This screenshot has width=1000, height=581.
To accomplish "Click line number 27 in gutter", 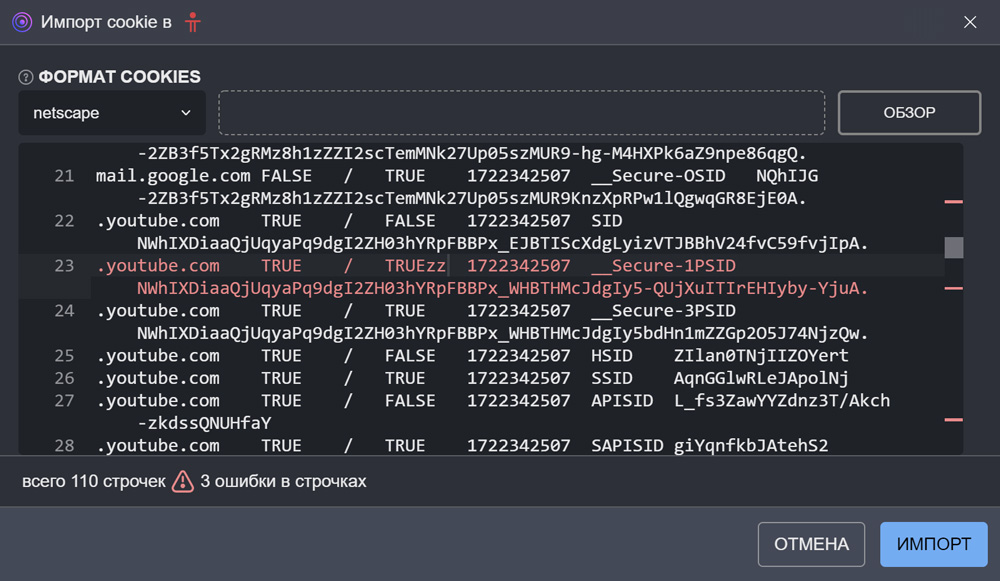I will click(64, 401).
